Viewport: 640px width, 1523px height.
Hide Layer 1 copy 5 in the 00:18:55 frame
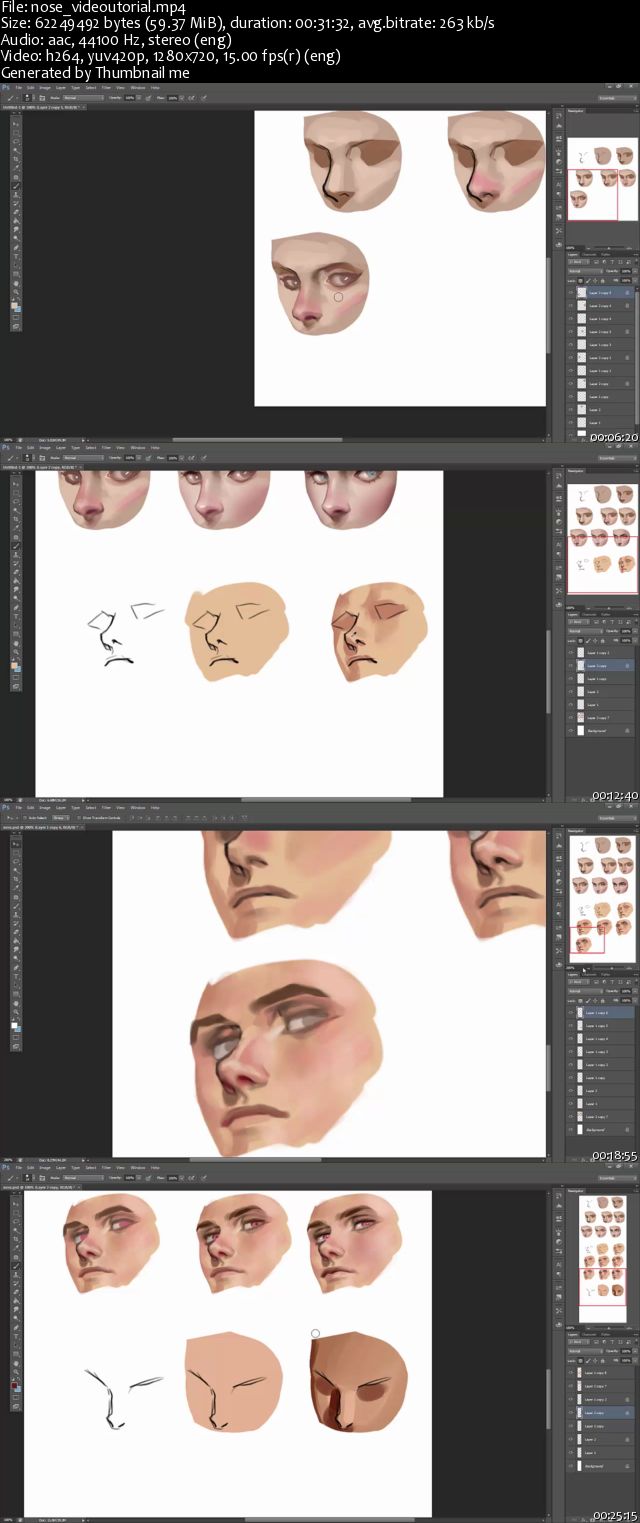[571, 1026]
